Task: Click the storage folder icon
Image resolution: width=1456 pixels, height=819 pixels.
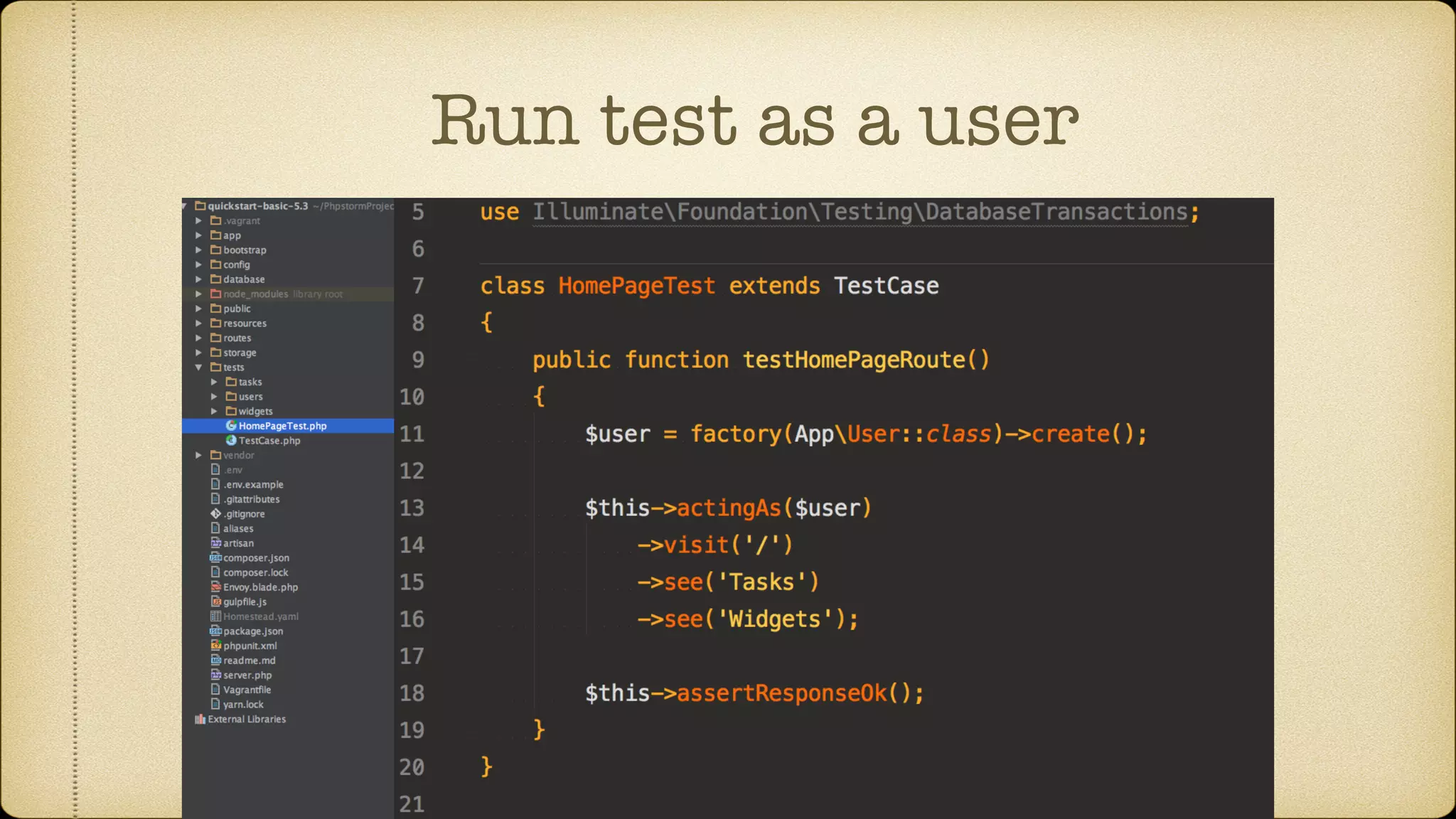Action: [x=215, y=353]
